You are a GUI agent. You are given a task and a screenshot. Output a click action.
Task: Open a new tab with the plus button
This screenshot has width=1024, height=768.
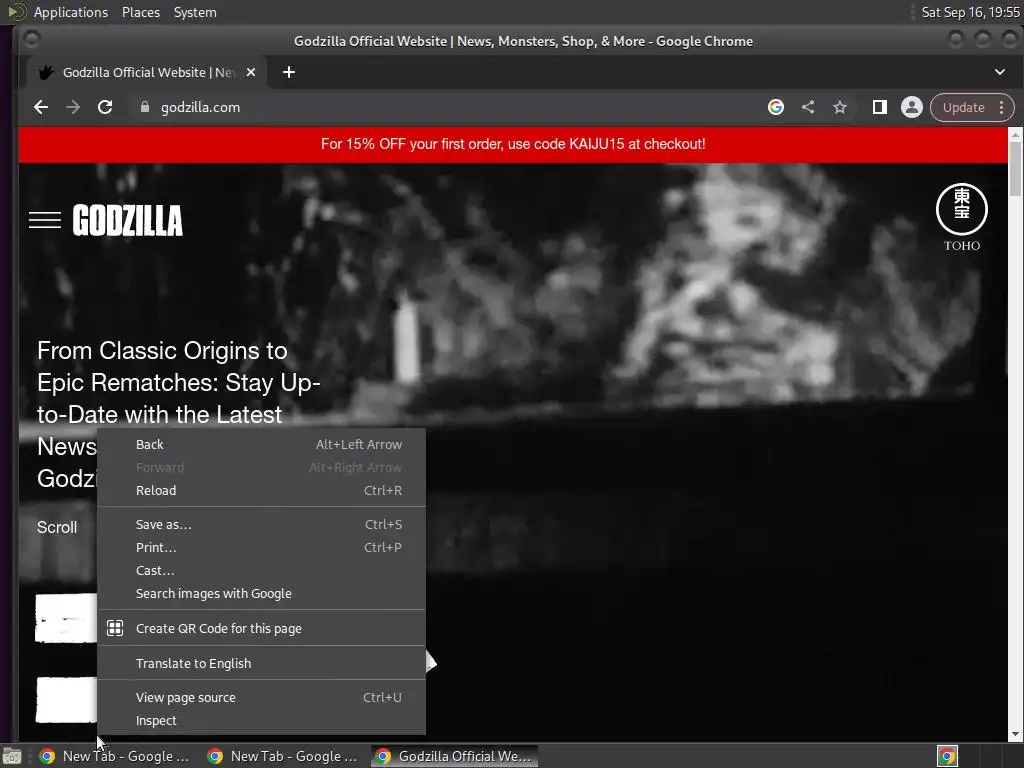pos(289,72)
